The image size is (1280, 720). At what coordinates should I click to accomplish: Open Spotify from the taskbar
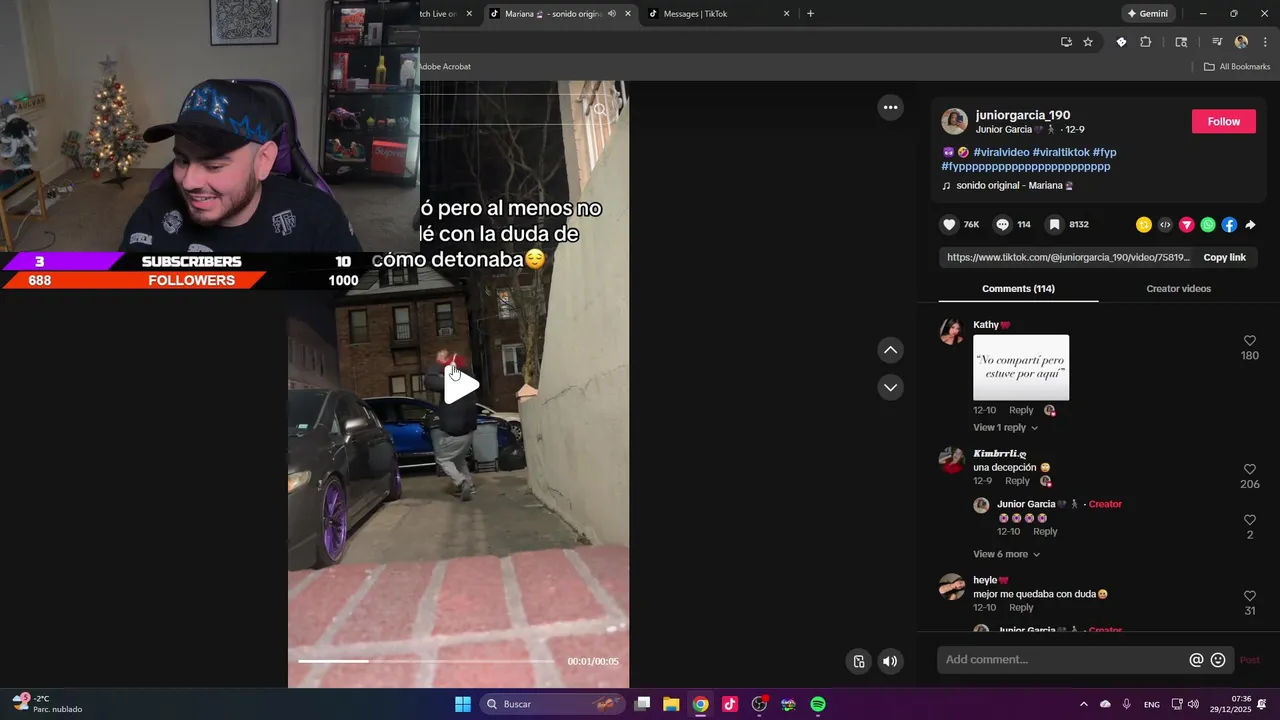[818, 704]
